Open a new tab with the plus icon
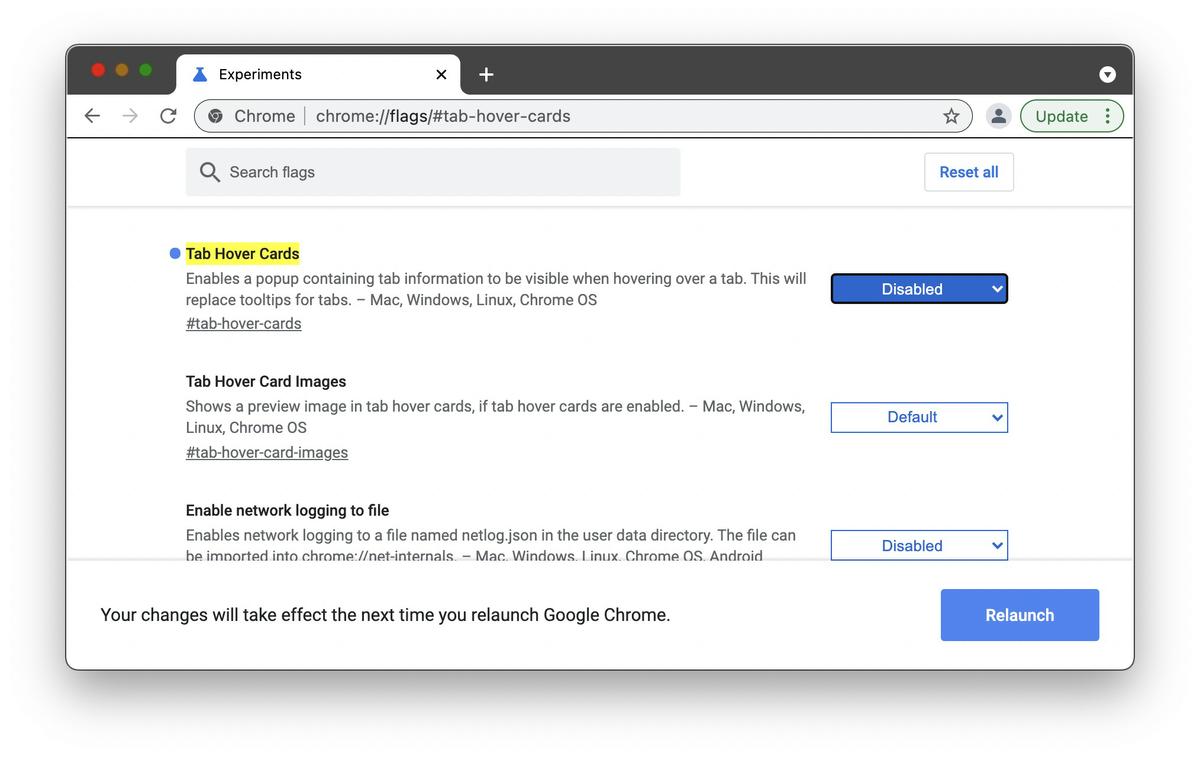 pyautogui.click(x=486, y=74)
